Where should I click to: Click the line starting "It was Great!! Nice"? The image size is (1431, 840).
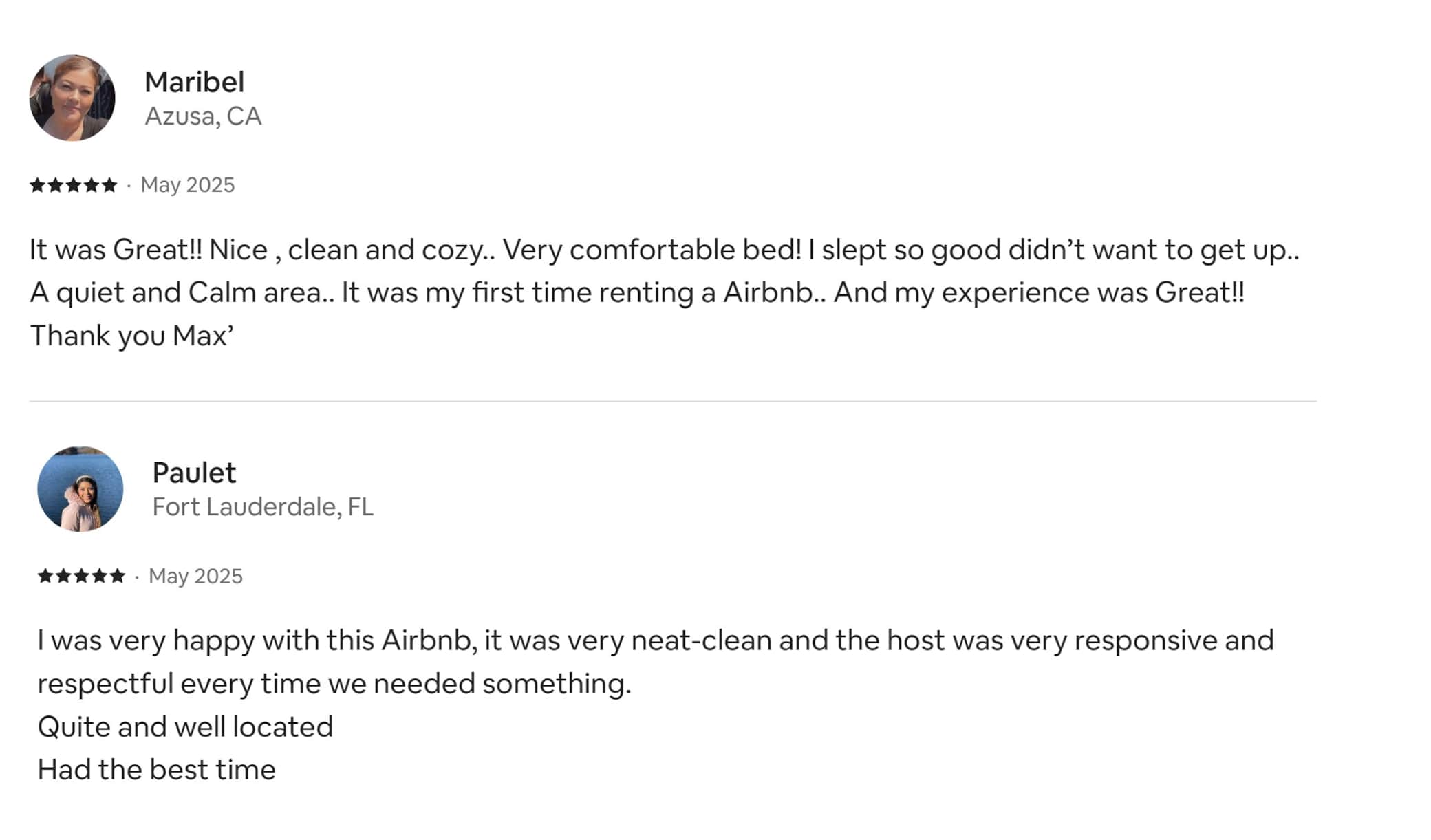coord(665,250)
